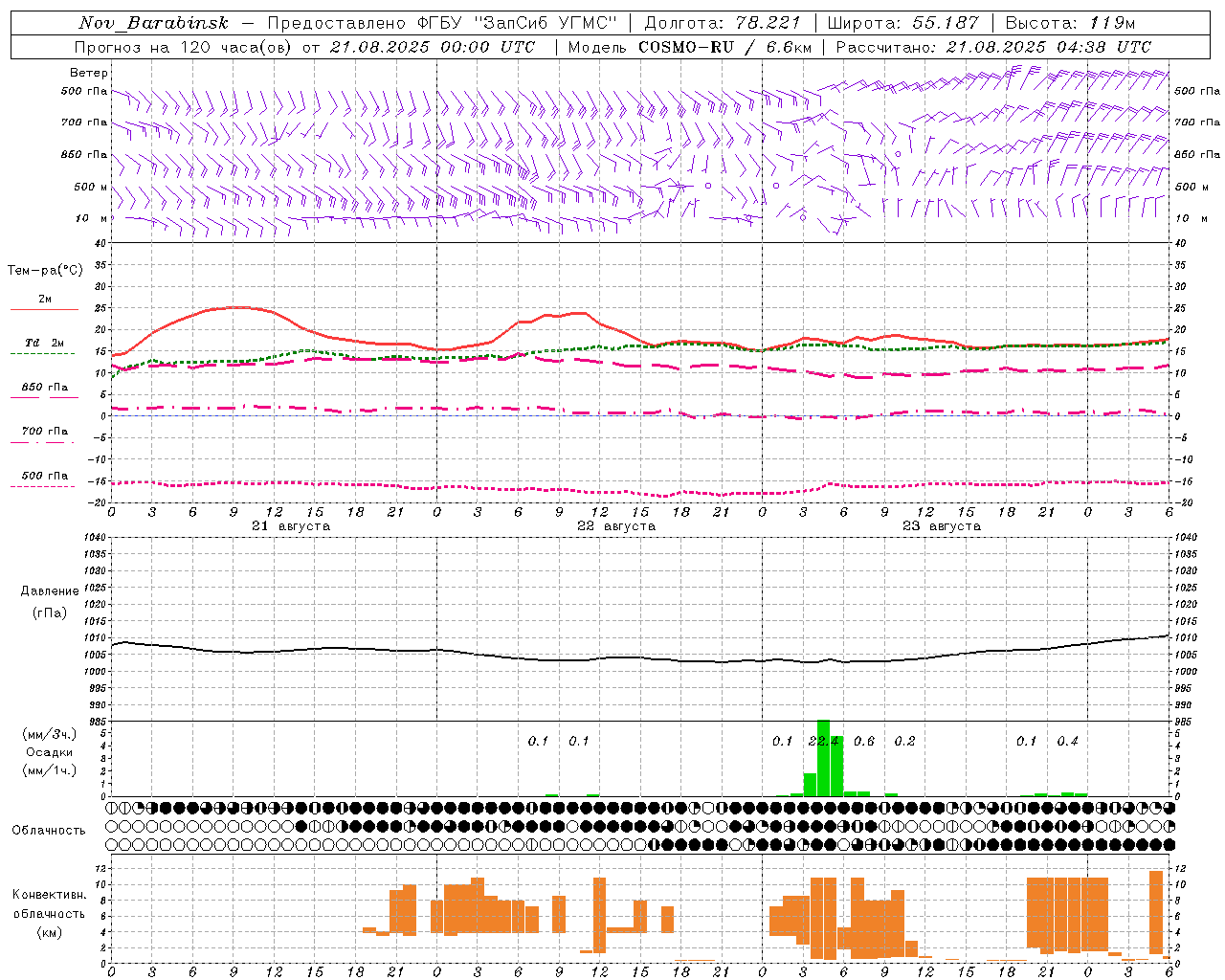Click the 21 августа date label
The width and height of the screenshot is (1225, 980).
(291, 526)
